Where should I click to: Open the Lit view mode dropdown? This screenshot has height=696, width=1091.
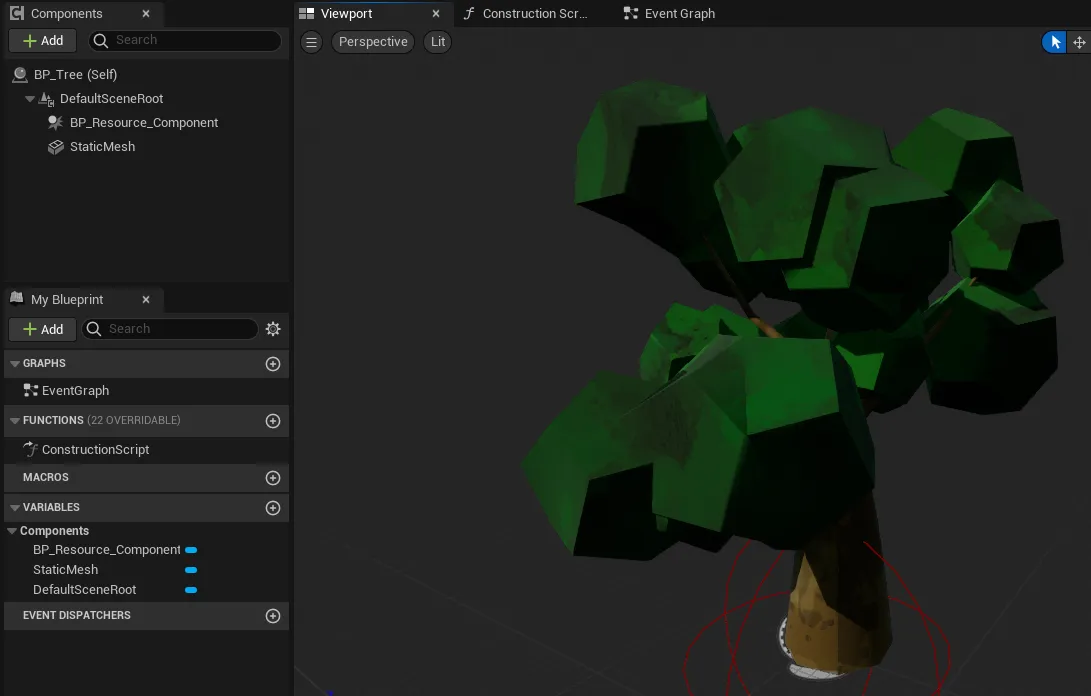click(x=438, y=42)
